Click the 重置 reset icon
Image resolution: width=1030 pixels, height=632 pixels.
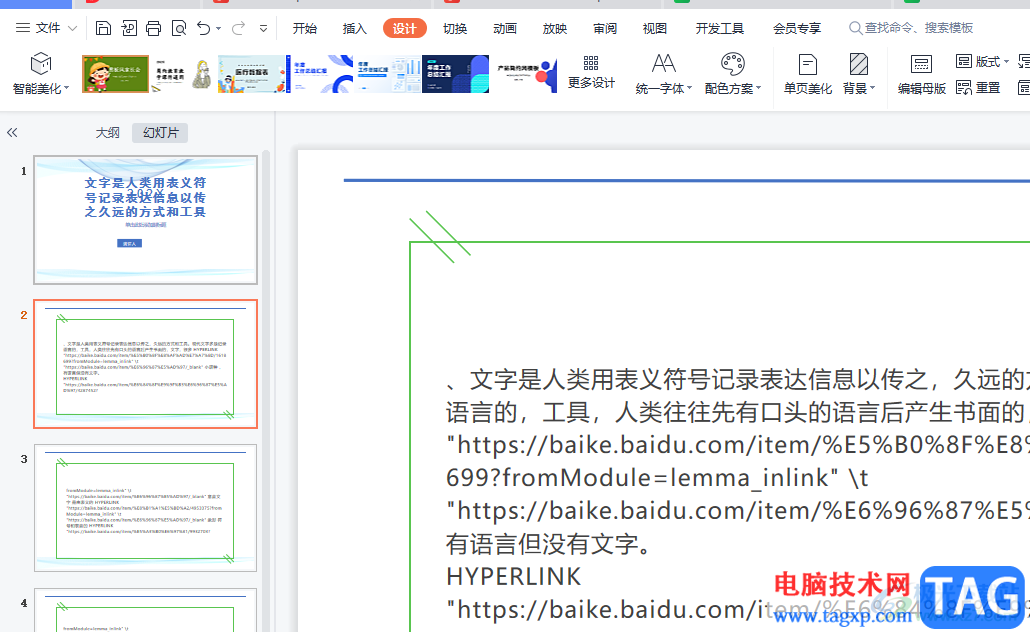pyautogui.click(x=964, y=87)
